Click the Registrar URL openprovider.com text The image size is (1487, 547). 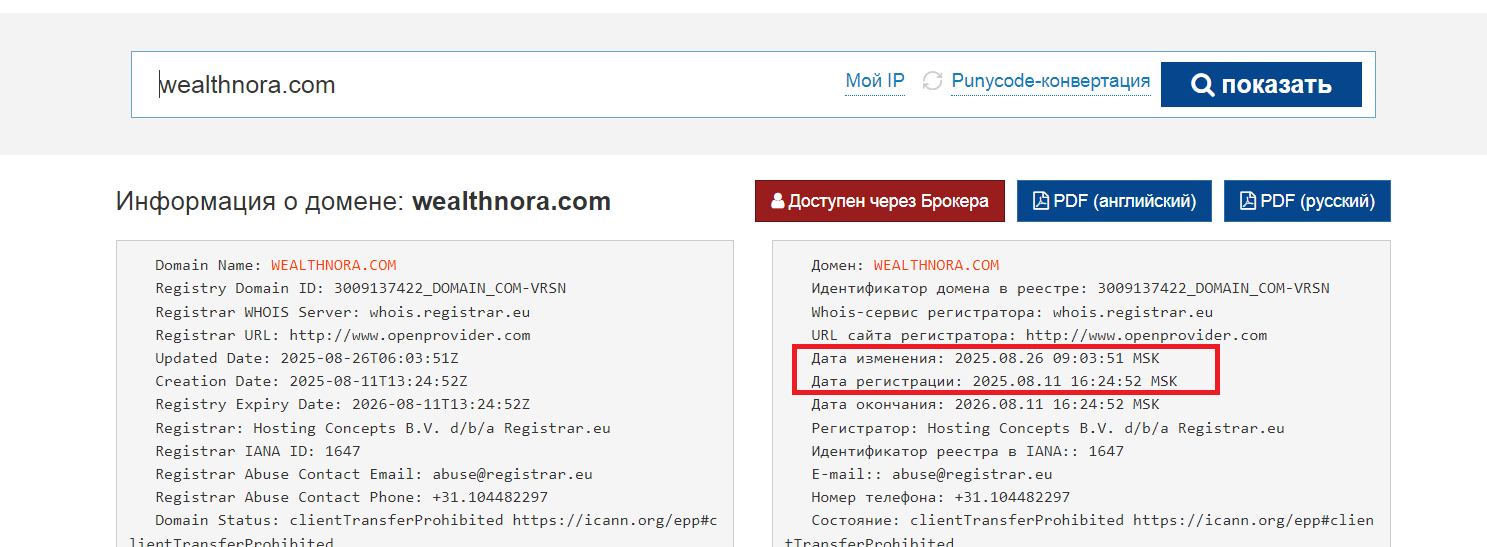point(410,335)
